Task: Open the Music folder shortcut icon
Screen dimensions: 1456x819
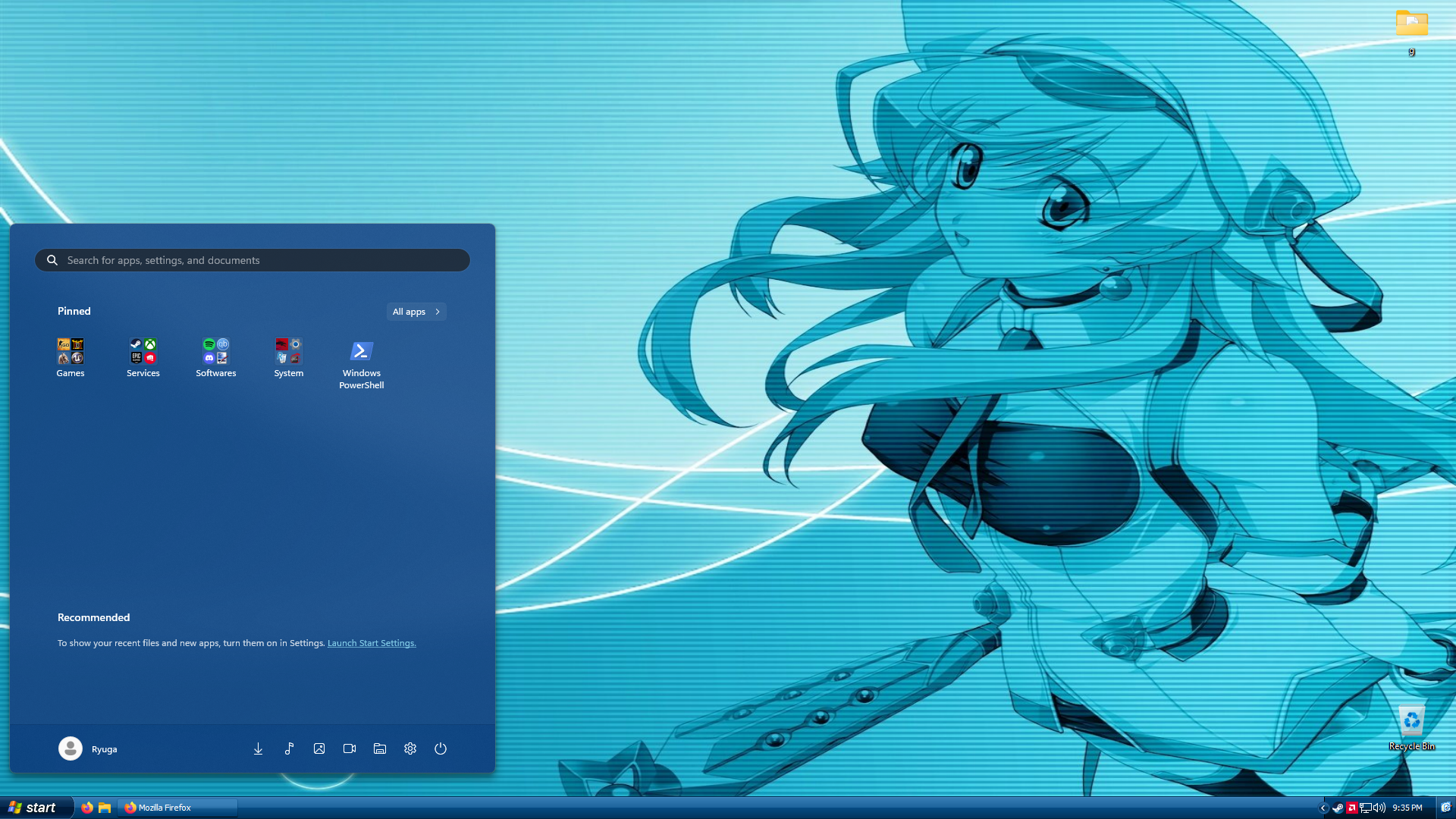Action: tap(289, 748)
